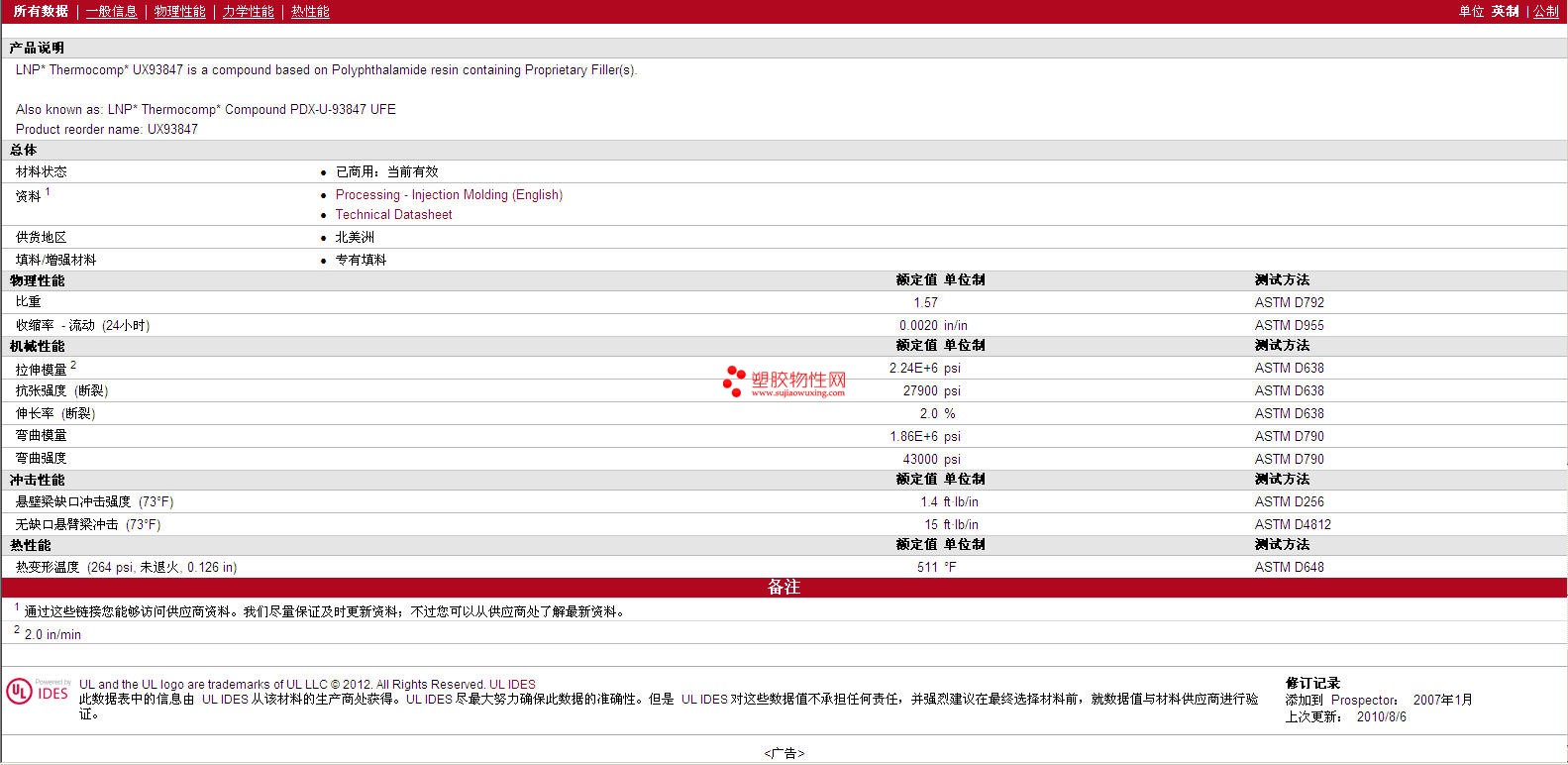Click the <广告> placeholder text
This screenshot has height=765, width=1568.
tap(784, 754)
